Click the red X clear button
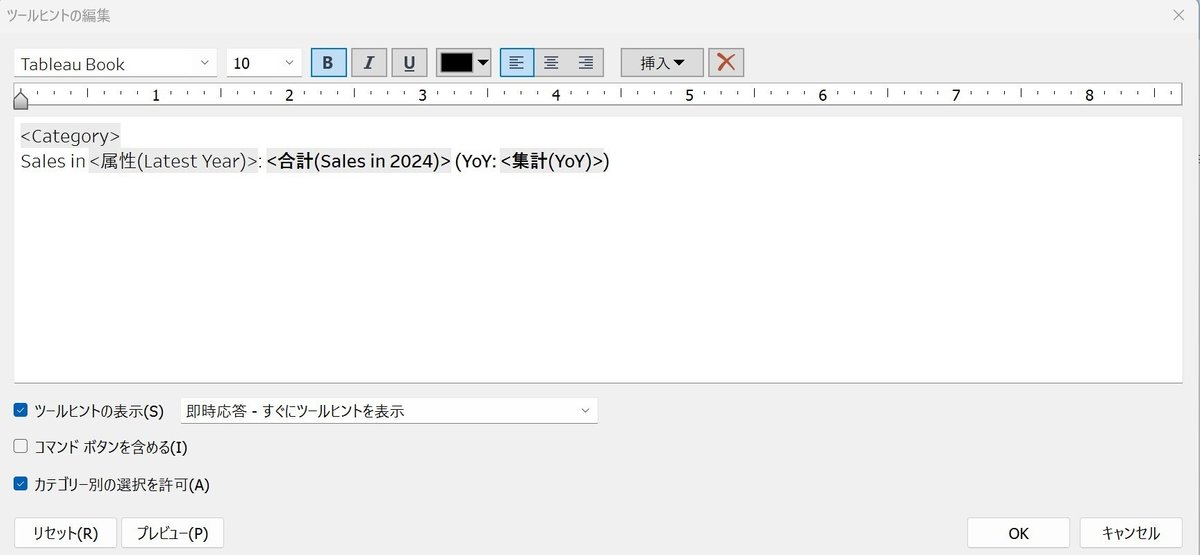 pos(726,63)
